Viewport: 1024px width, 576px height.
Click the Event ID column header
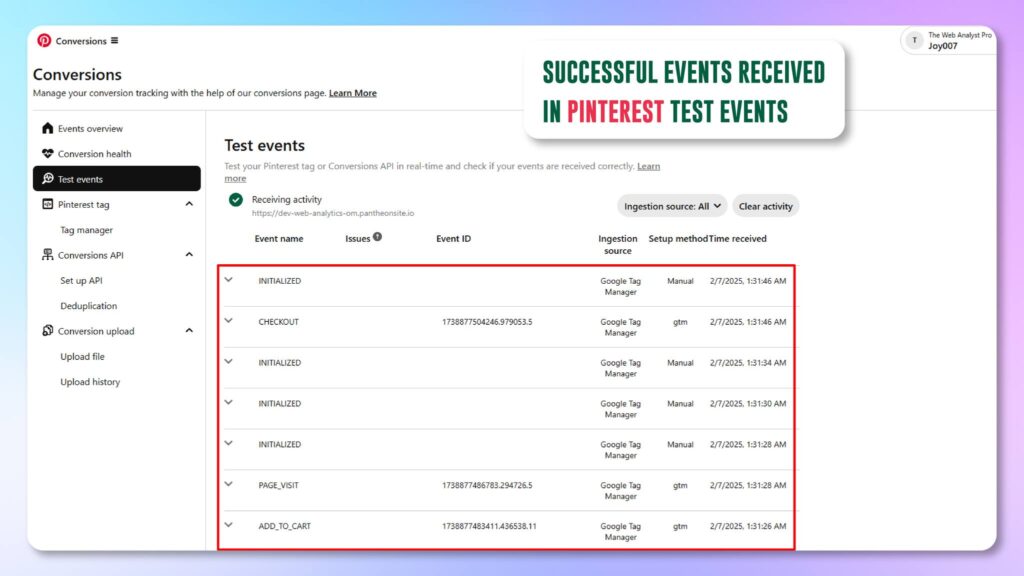453,239
